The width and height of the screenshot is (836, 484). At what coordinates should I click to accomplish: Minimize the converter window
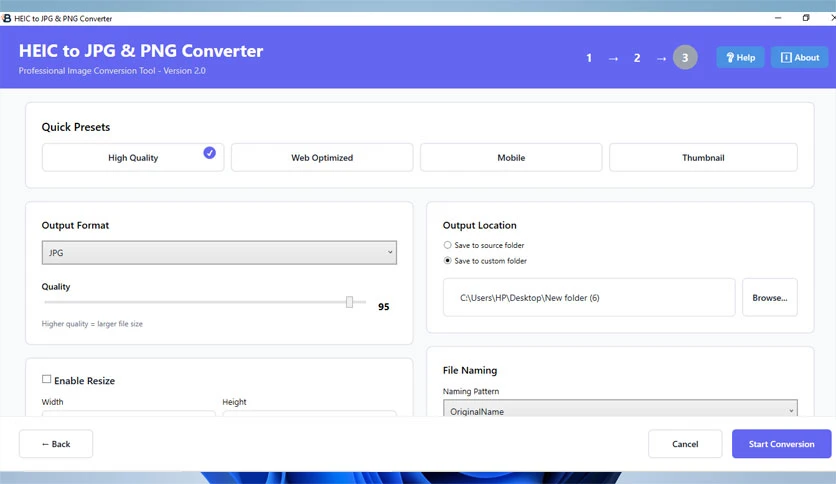(x=778, y=18)
